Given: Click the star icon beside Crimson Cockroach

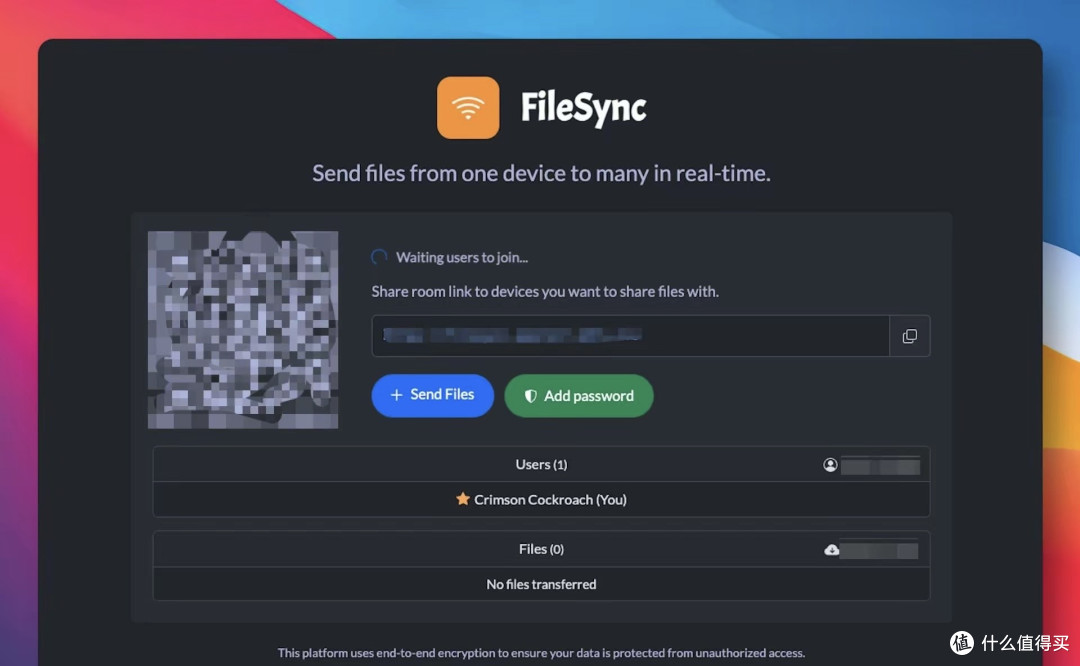Looking at the screenshot, I should (463, 499).
